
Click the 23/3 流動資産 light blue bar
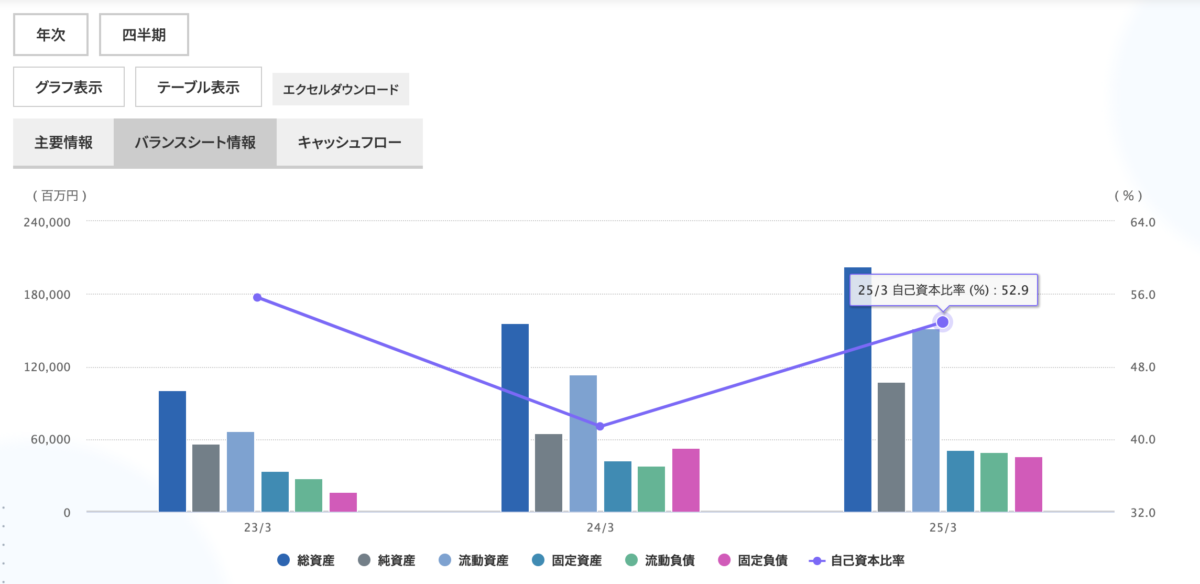point(240,472)
